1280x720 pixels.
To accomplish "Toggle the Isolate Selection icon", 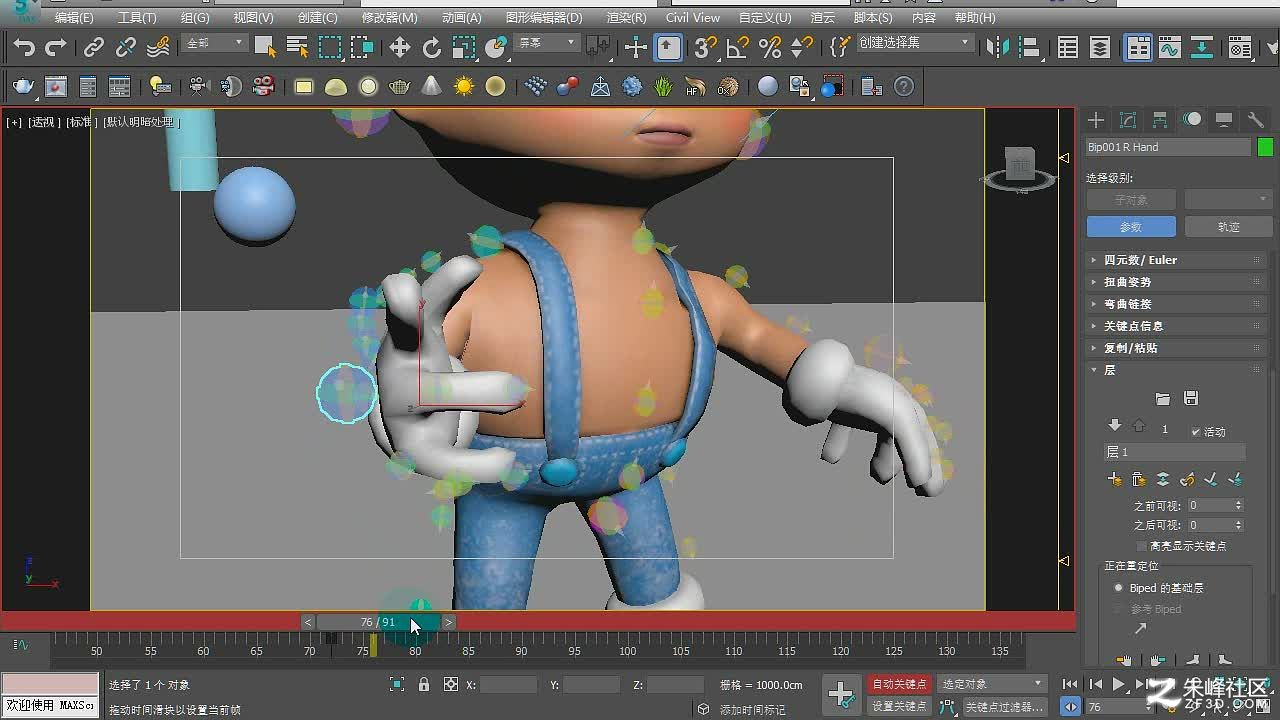I will click(397, 685).
